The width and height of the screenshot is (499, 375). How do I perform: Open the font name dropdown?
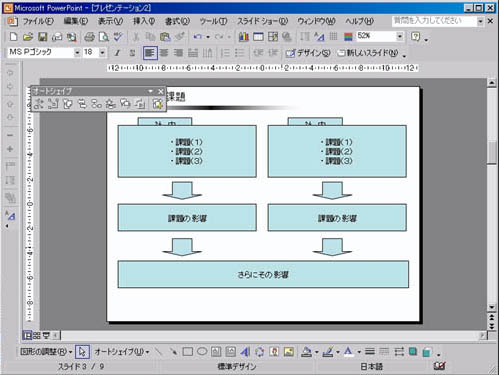point(77,53)
